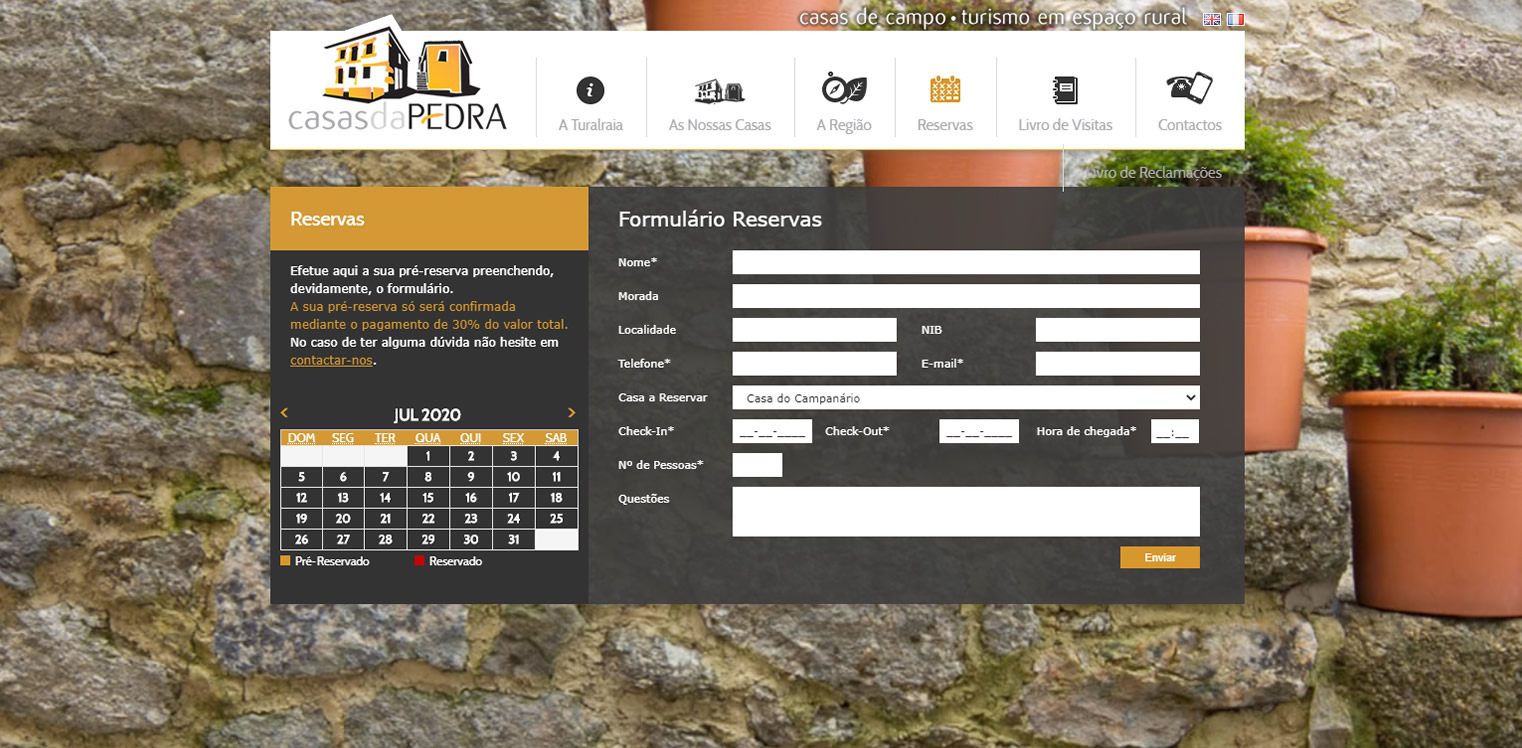1522x748 pixels.
Task: Open the A Região menu label
Action: click(844, 125)
